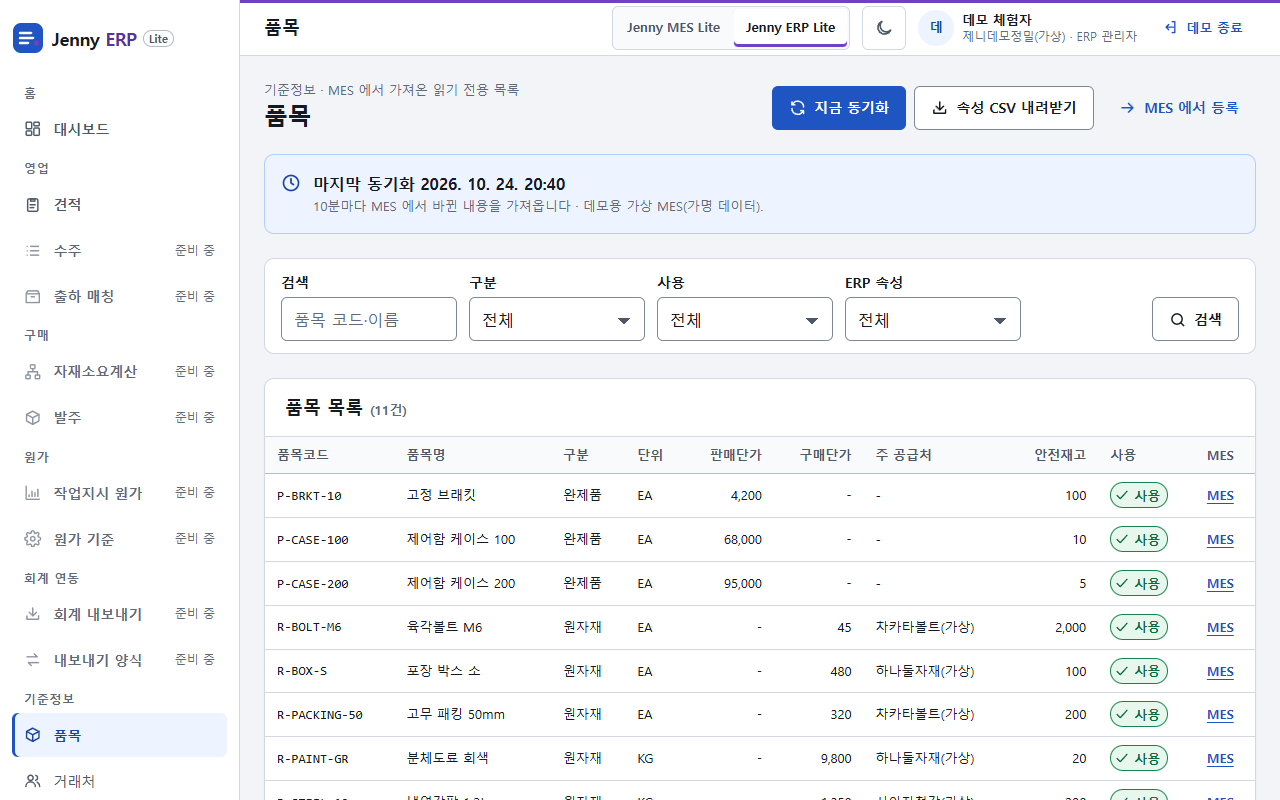Follow the MES 에서 등록 link

[x=1179, y=108]
